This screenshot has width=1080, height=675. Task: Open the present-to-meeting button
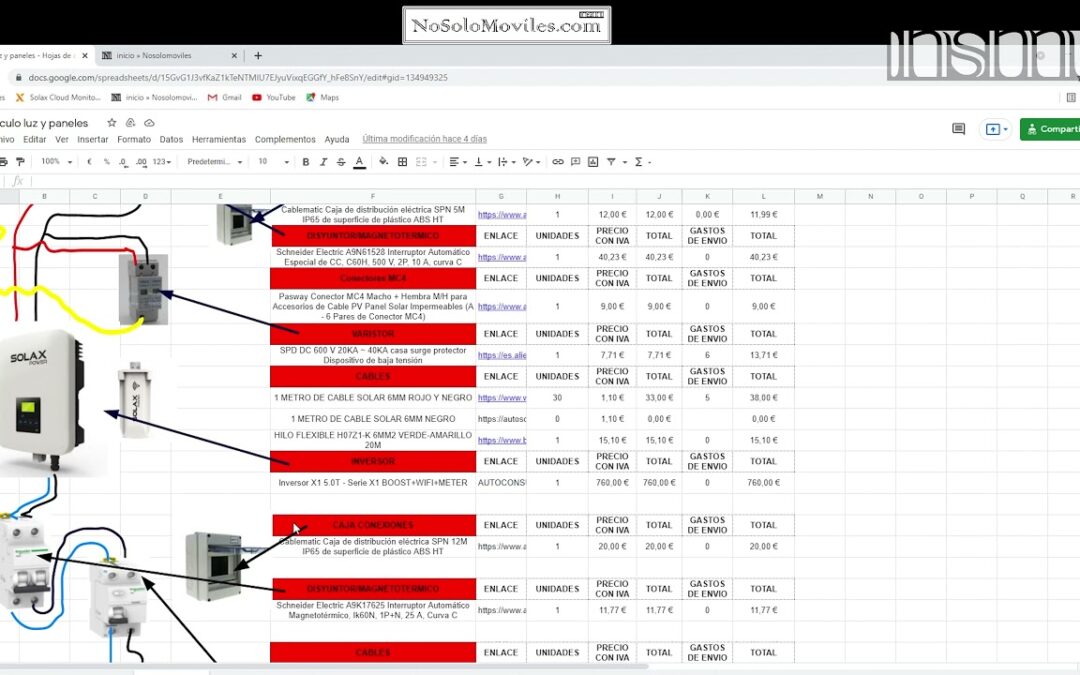(995, 129)
